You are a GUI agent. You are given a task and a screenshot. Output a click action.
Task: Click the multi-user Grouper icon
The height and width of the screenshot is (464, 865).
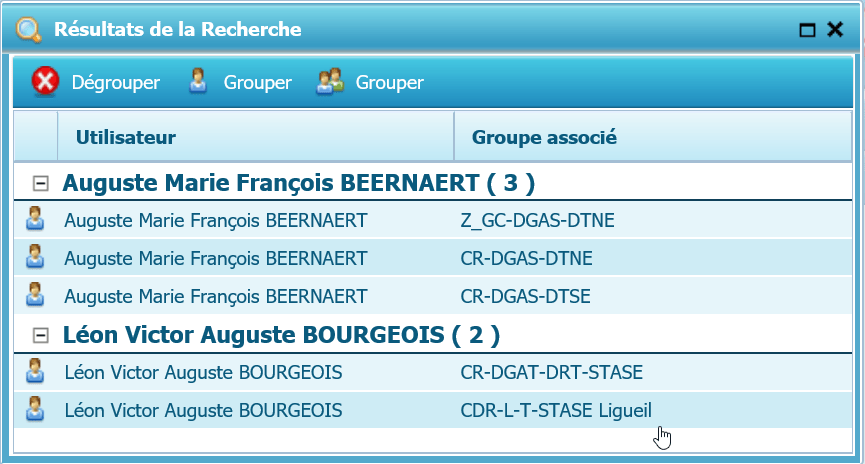(x=330, y=82)
